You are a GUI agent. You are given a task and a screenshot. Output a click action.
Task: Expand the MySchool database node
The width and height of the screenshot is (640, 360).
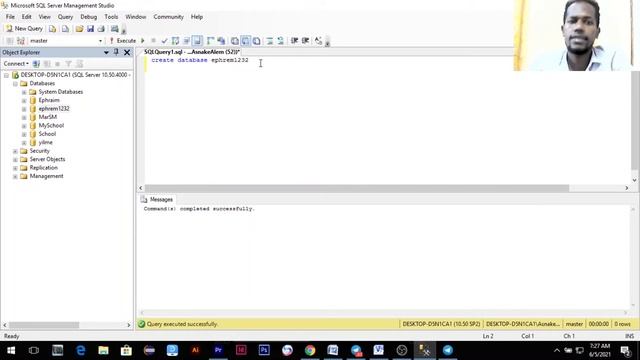pos(24,126)
